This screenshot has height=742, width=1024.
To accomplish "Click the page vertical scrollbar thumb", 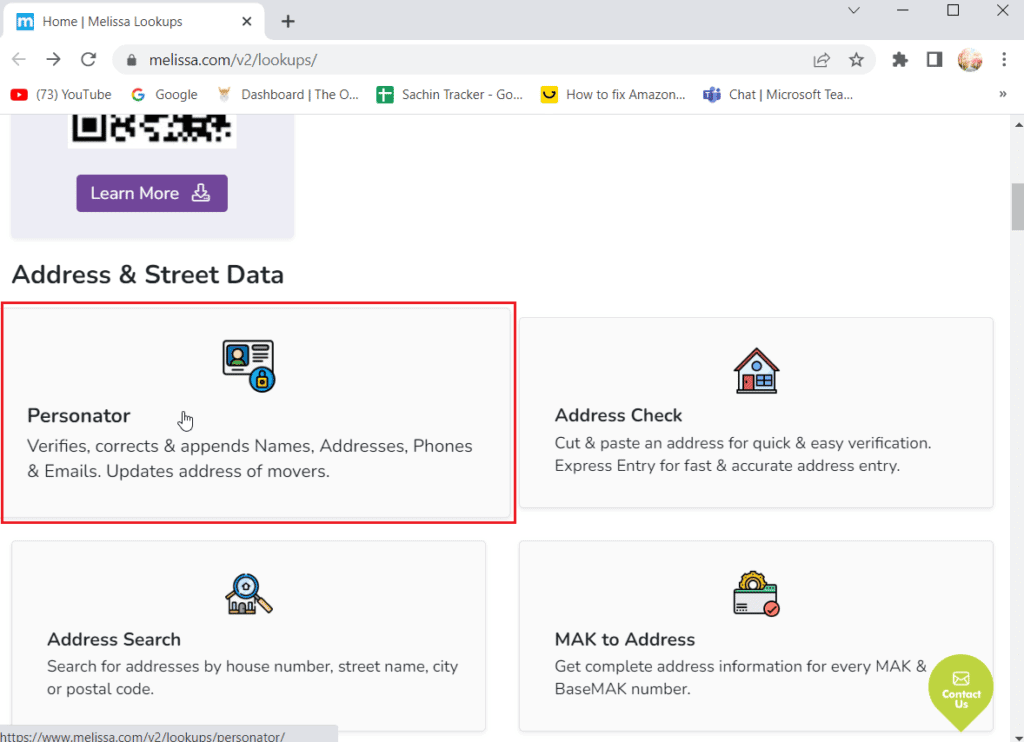I will [x=1017, y=207].
